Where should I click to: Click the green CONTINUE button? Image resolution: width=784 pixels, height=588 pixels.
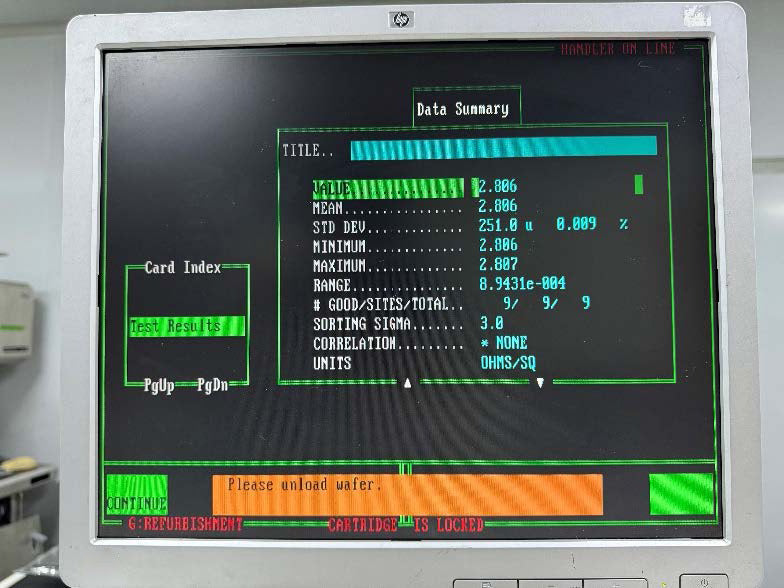pyautogui.click(x=136, y=495)
